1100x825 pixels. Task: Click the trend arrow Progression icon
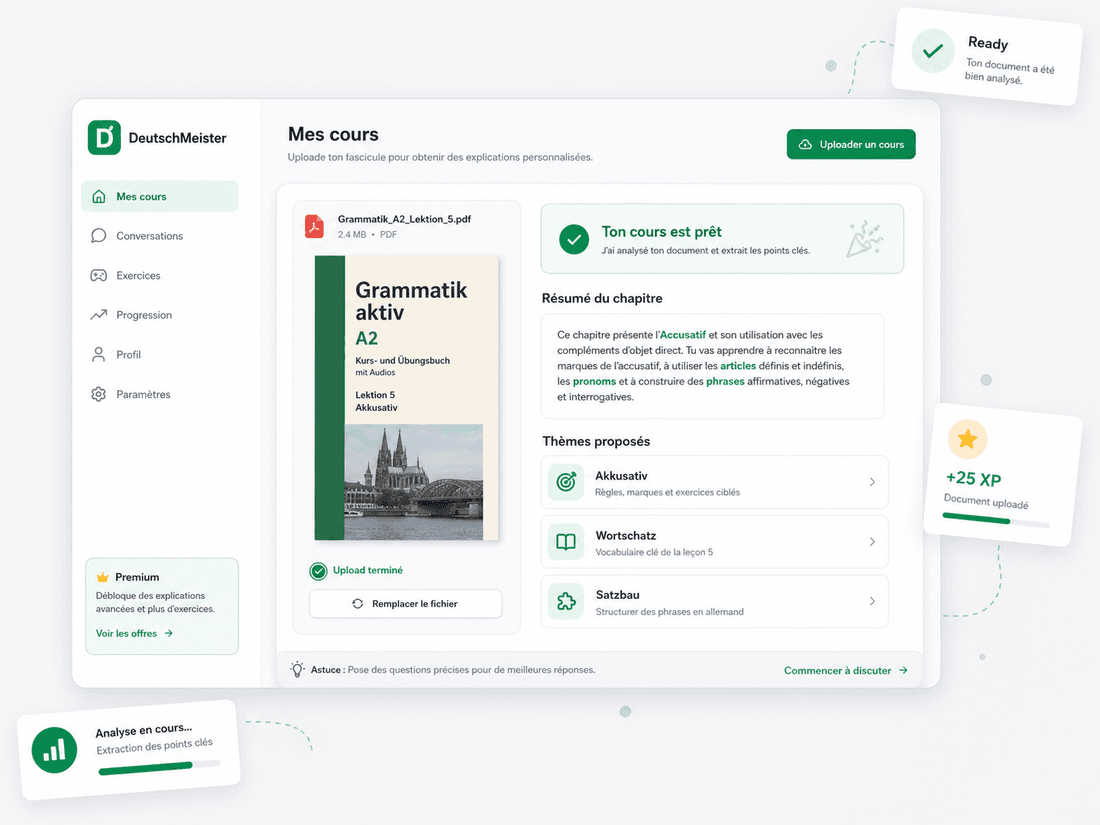point(99,315)
